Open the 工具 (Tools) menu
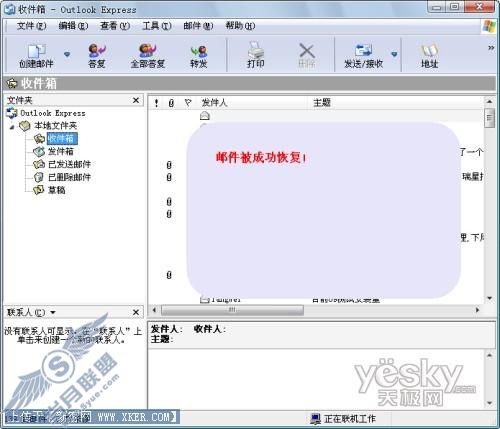Viewport: 500px width, 429px height. click(x=157, y=26)
